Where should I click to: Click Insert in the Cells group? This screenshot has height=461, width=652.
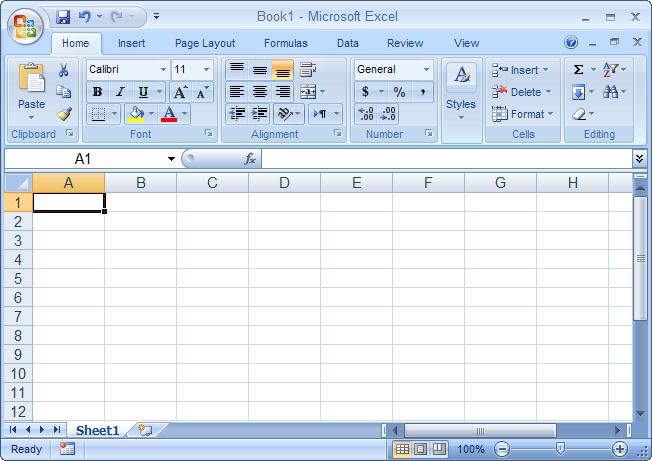click(x=521, y=70)
